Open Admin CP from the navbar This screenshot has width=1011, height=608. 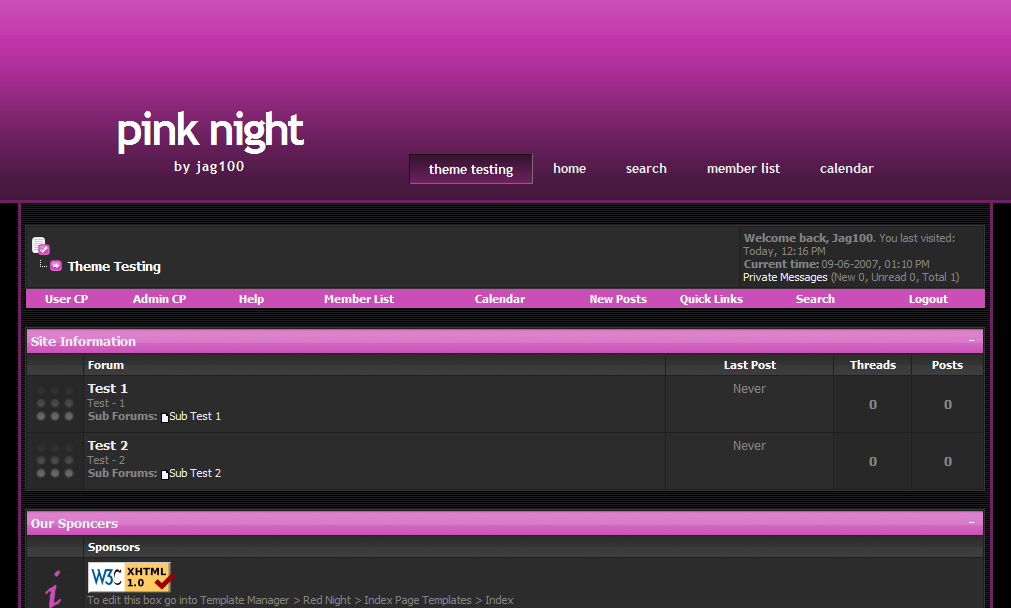point(159,299)
